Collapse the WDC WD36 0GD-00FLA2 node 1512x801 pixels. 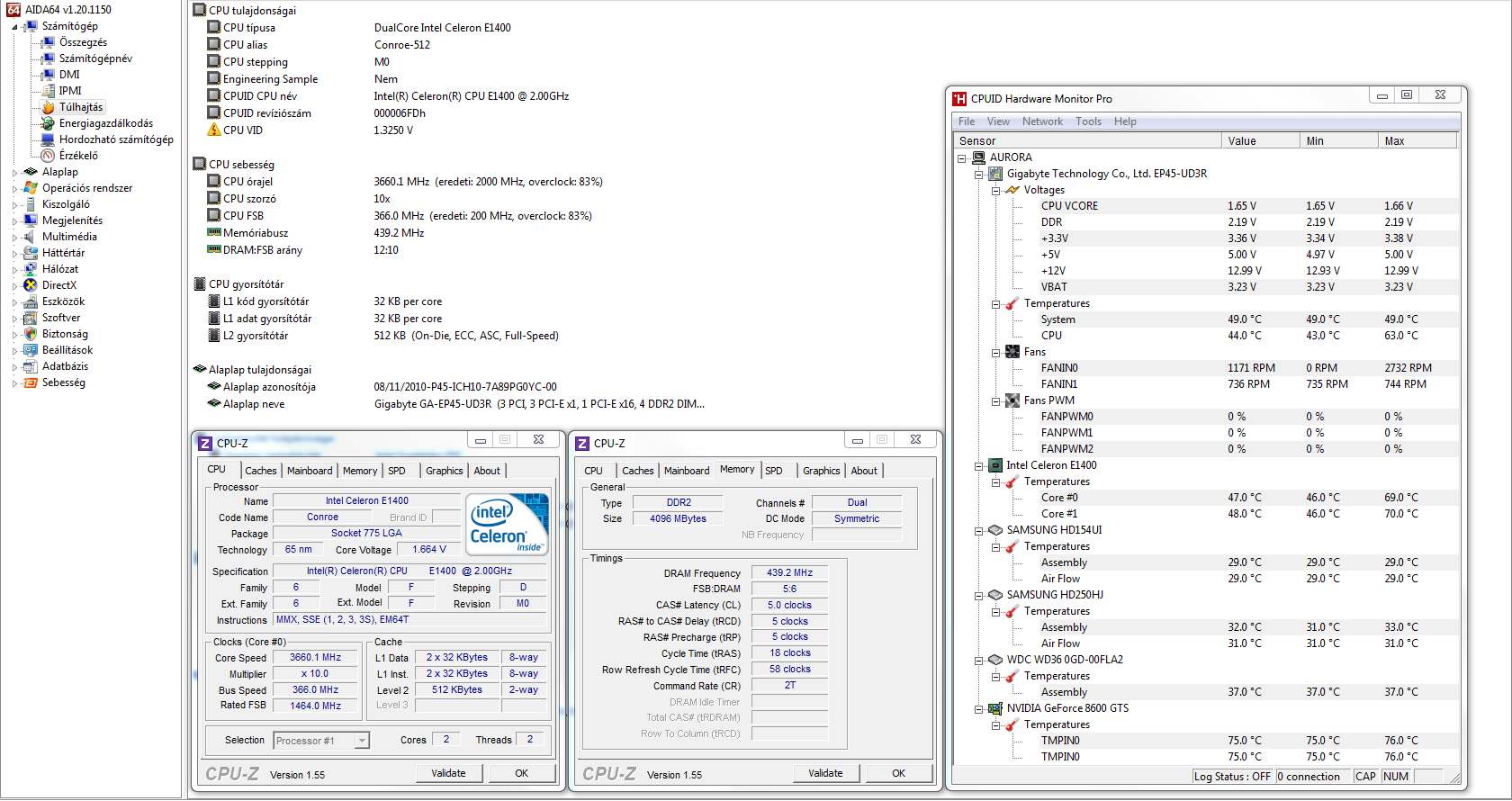(x=979, y=660)
